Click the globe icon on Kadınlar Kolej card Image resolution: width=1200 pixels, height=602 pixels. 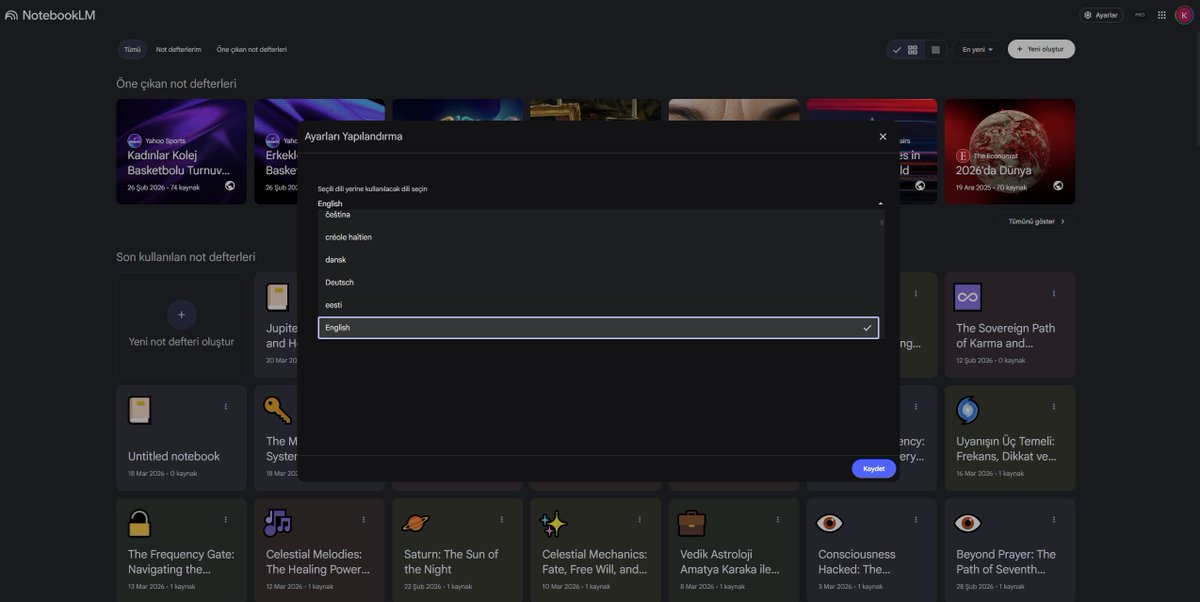coord(230,185)
